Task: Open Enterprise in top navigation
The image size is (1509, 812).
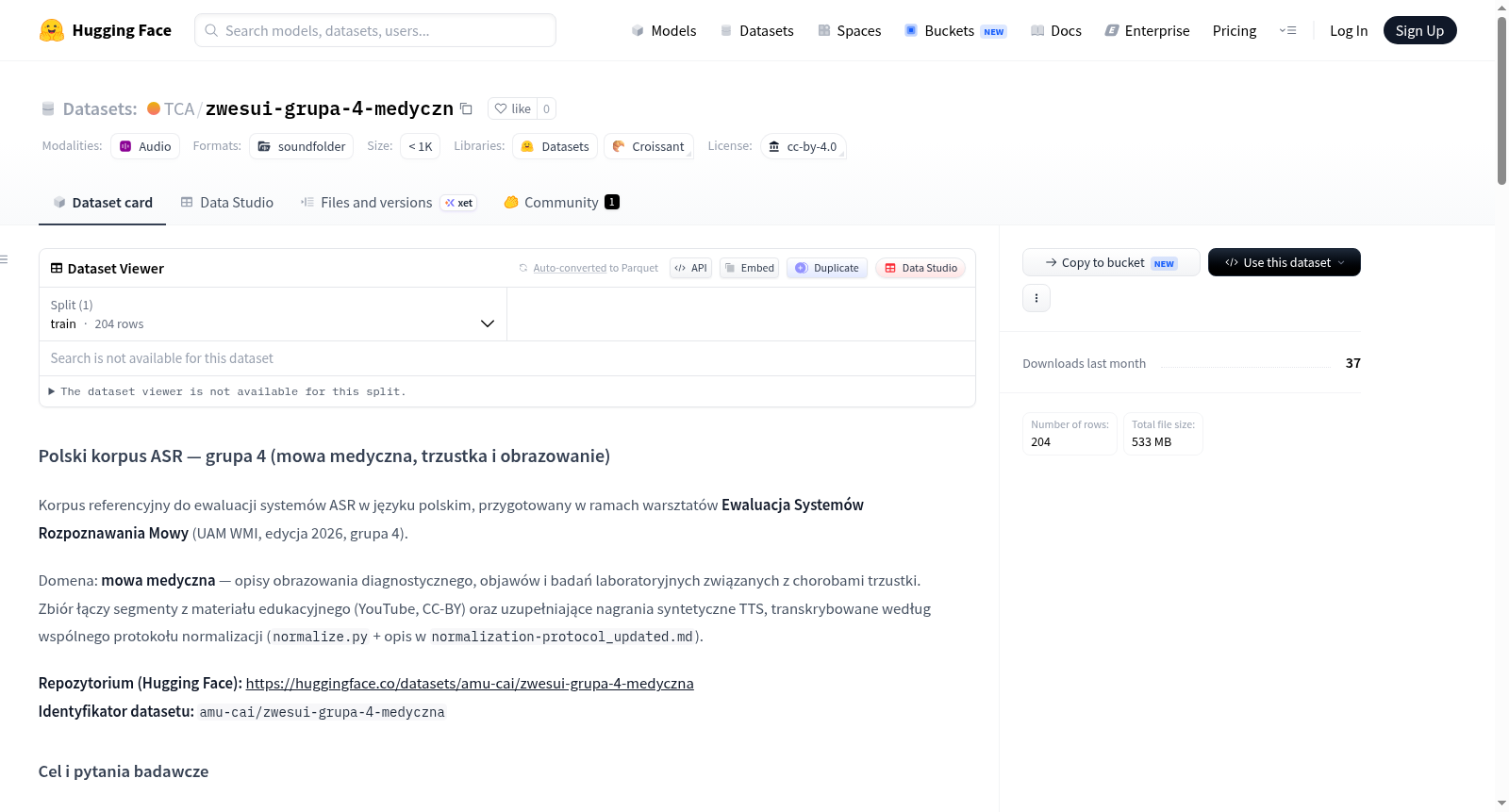Action: 1147,30
